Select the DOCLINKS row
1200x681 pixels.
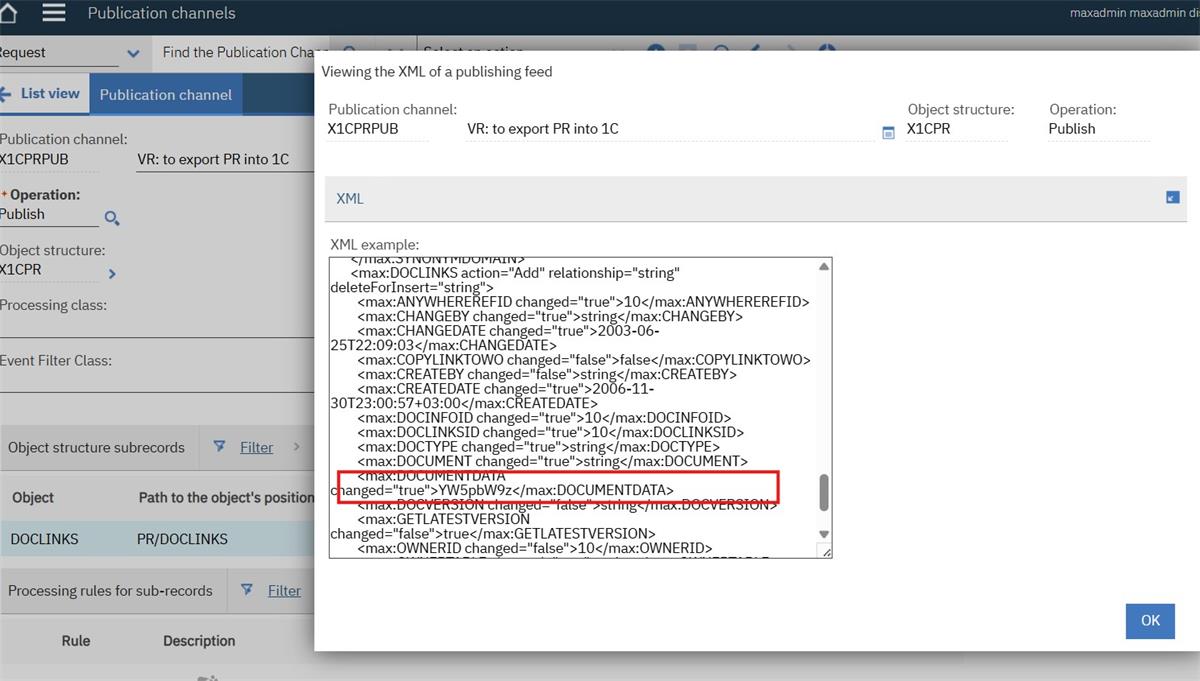158,539
